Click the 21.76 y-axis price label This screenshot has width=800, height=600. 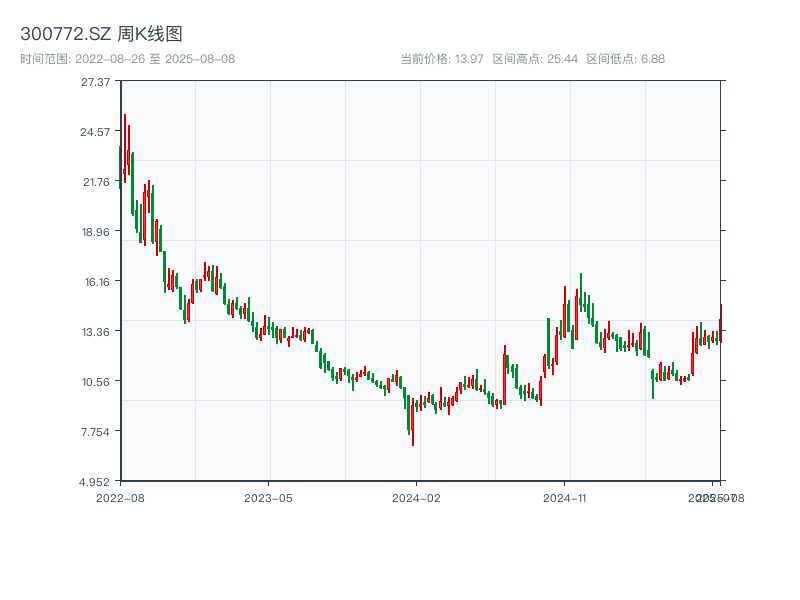point(96,181)
